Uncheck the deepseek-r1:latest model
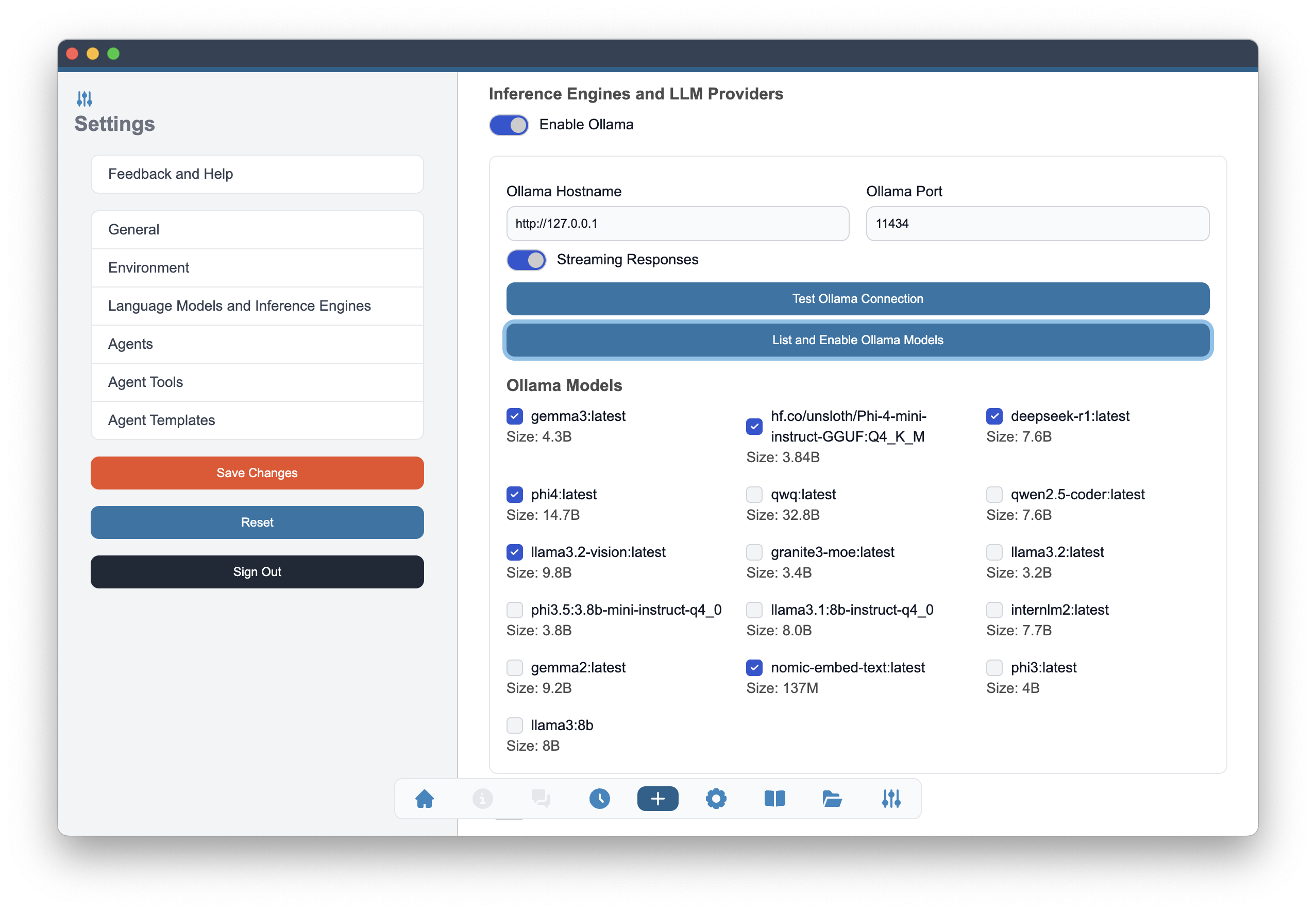Image resolution: width=1316 pixels, height=912 pixels. click(994, 416)
